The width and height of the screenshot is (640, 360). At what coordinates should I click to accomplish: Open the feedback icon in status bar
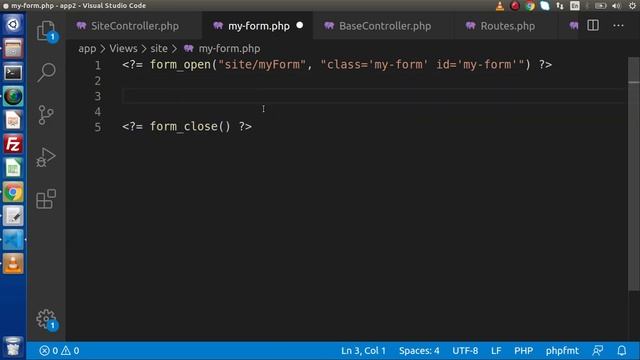pyautogui.click(x=598, y=351)
